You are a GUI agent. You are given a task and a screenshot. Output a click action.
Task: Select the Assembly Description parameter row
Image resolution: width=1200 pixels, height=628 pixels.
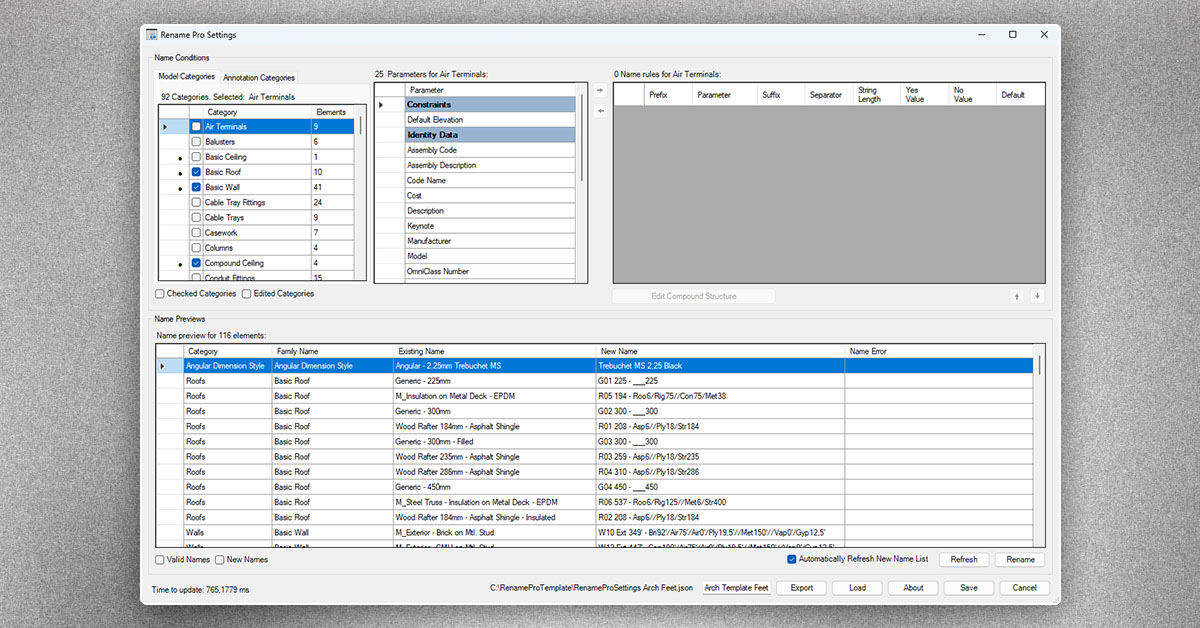[x=476, y=165]
